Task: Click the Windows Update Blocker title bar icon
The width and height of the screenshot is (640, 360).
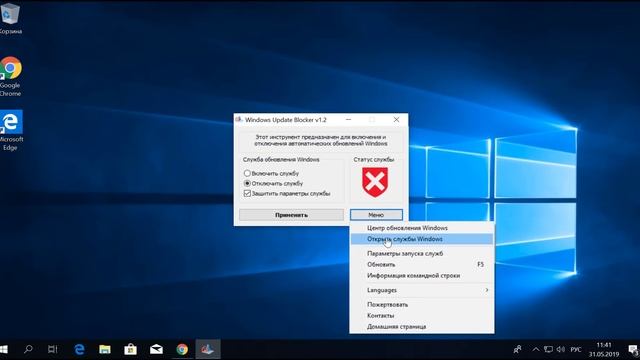Action: pos(239,119)
